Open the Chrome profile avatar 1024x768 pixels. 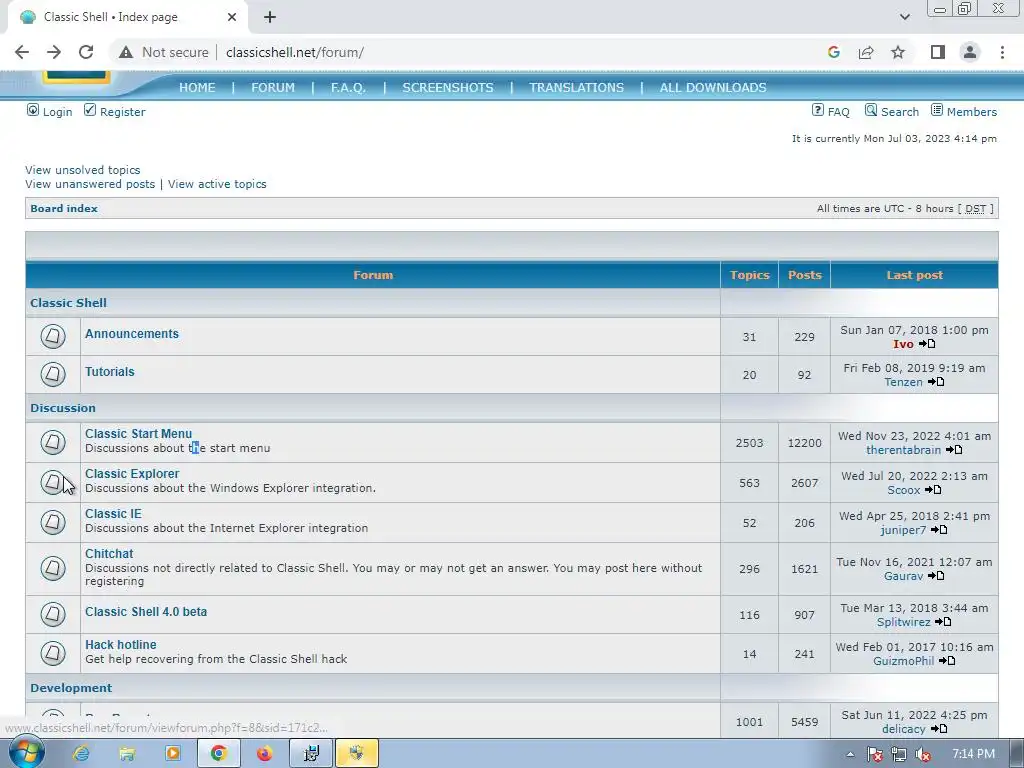970,52
